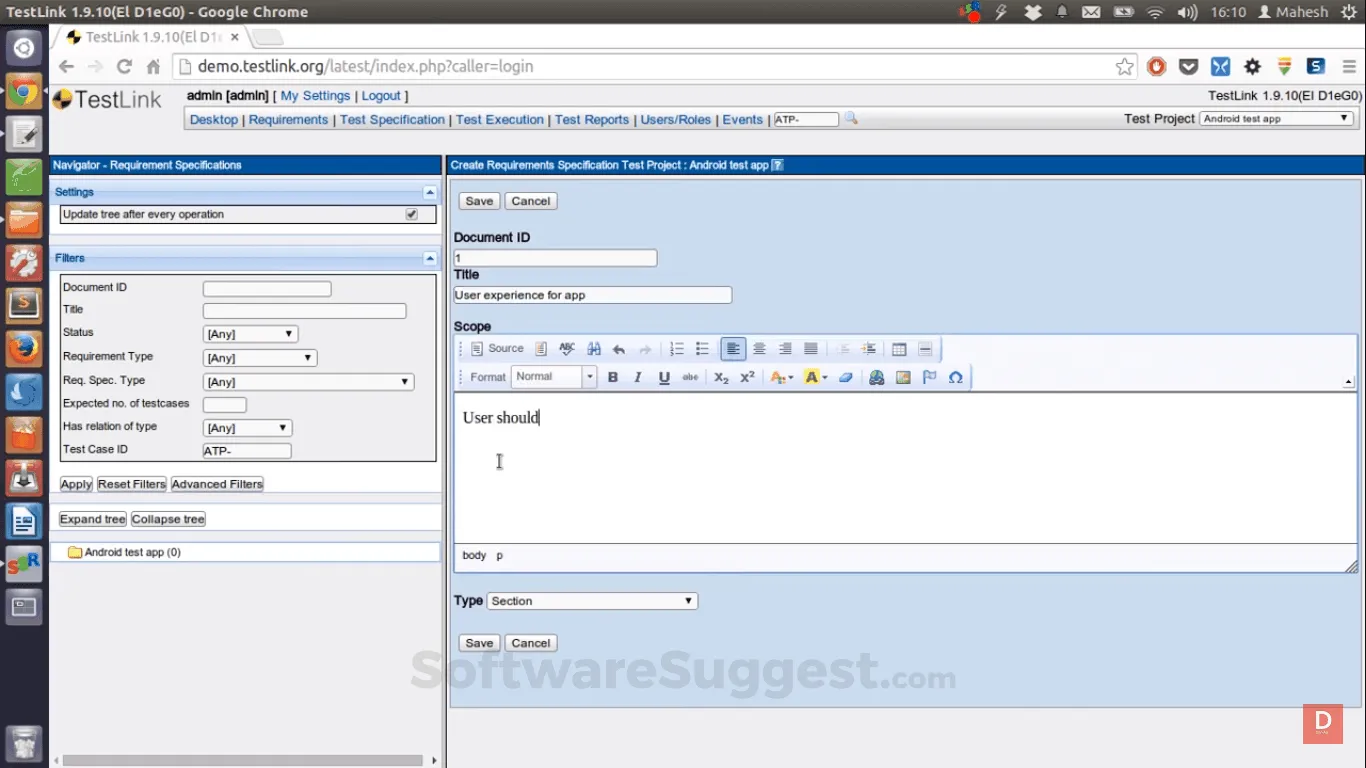Insert a numbered list in Scope
Image resolution: width=1366 pixels, height=768 pixels.
pos(677,349)
